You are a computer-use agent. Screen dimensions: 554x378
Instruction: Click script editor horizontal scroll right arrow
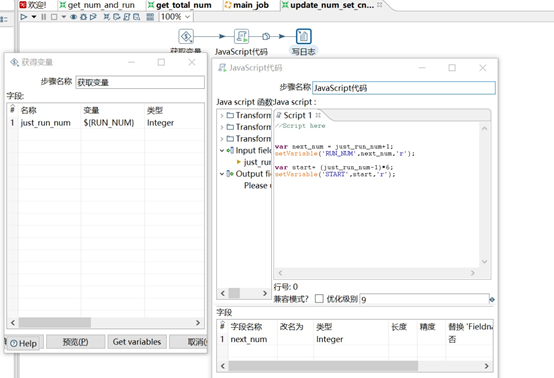click(x=473, y=273)
